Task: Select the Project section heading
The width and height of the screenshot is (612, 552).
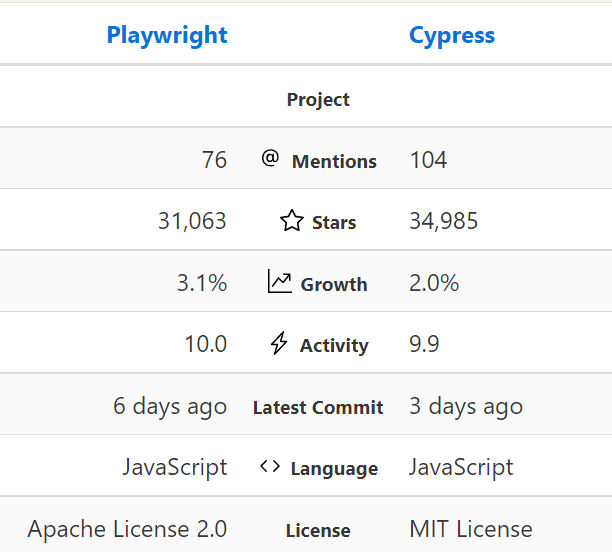Action: coord(318,100)
